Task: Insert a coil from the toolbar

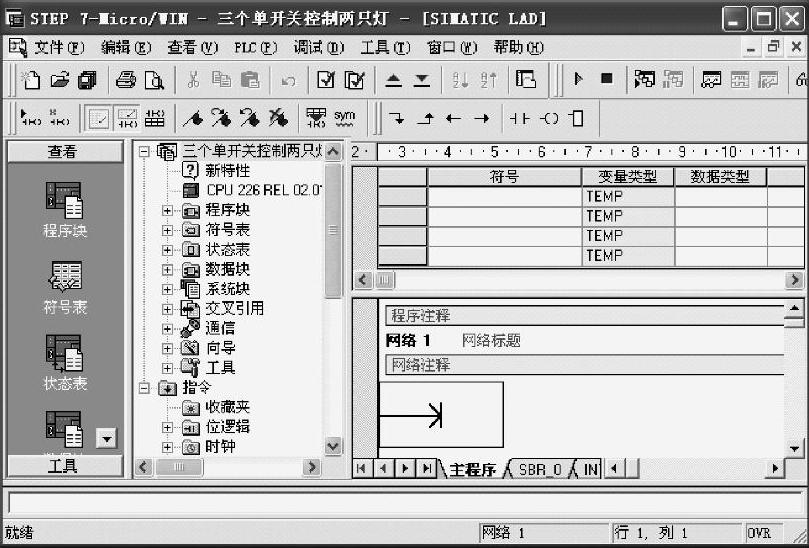Action: point(549,119)
